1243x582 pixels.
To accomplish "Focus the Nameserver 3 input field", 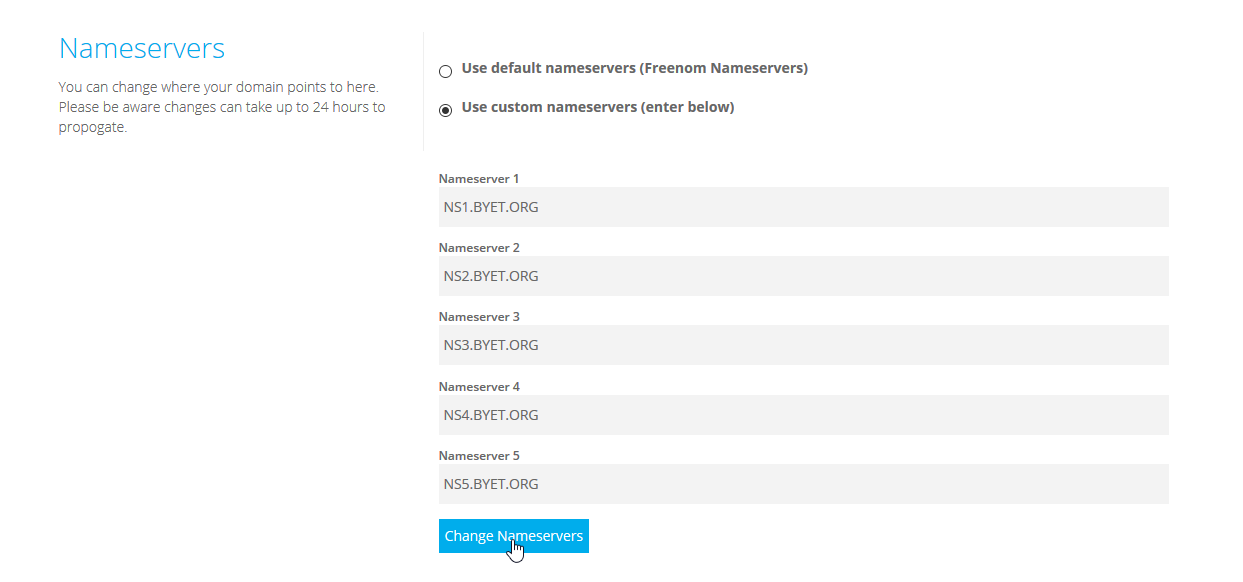I will [x=803, y=345].
